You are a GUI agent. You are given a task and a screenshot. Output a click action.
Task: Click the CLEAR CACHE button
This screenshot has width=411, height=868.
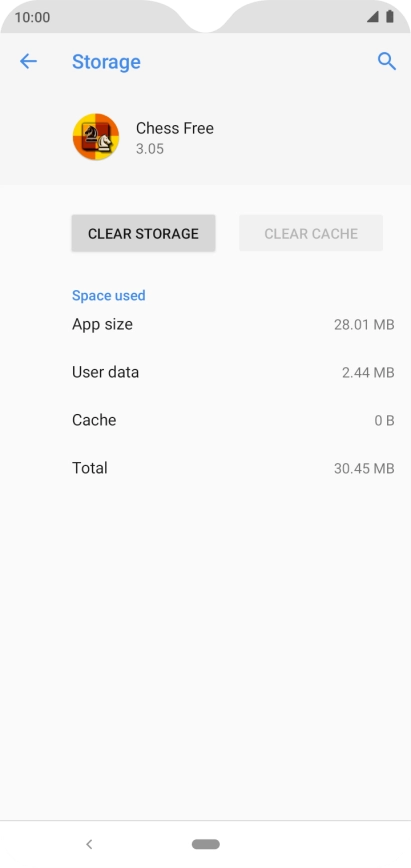[311, 234]
